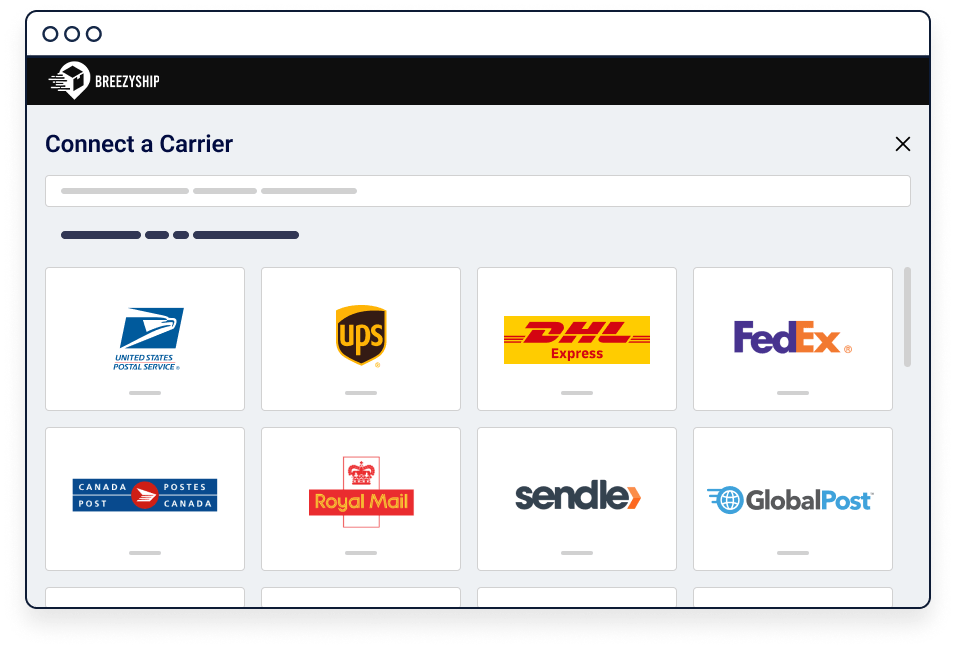
Task: Click the Connect a Carrier heading
Action: point(139,144)
